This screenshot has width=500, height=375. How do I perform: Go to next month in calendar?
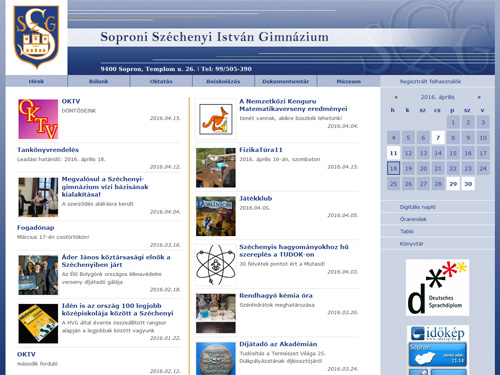[479, 97]
